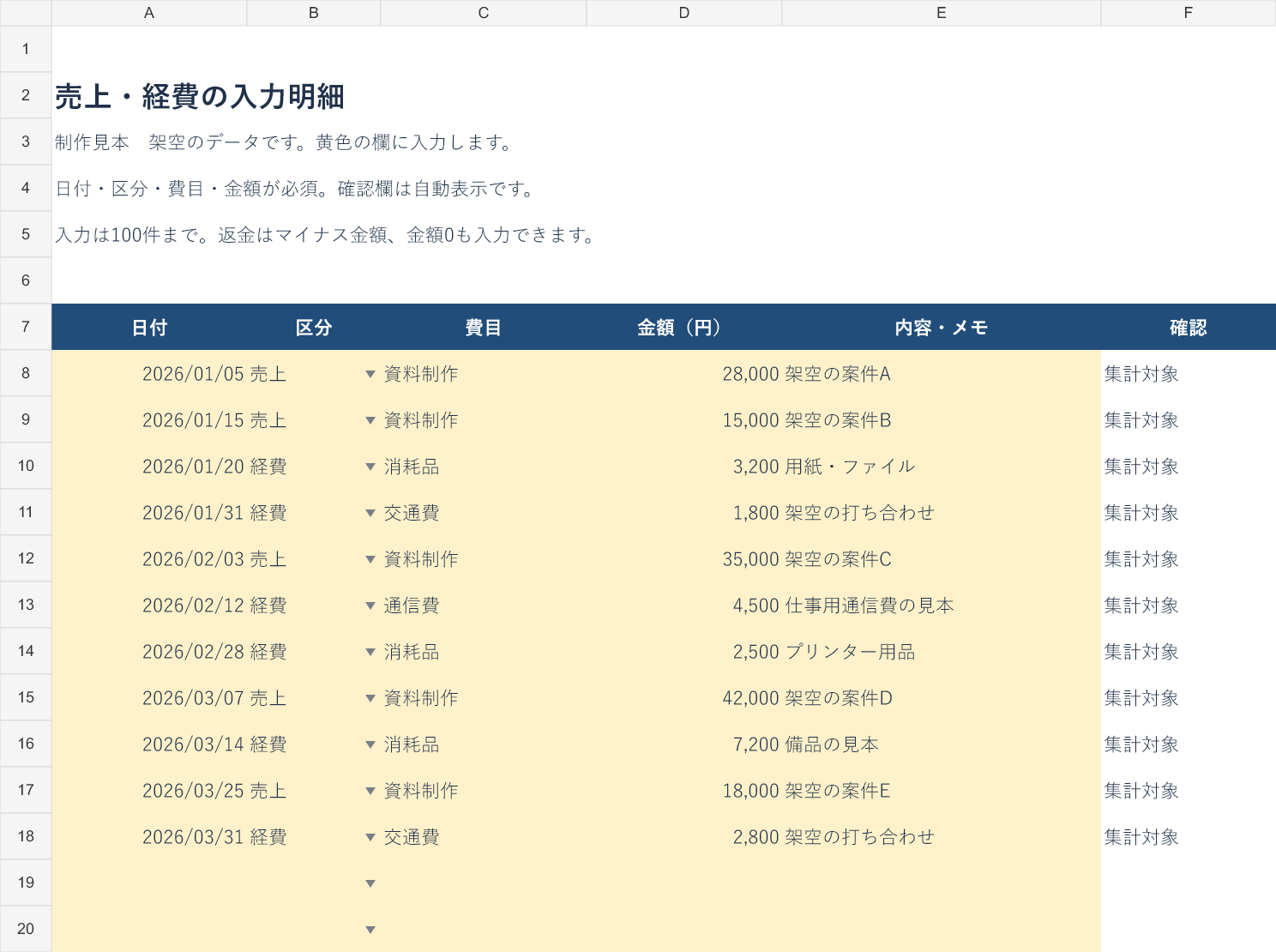Open the 区分 dropdown in the 2026/02/03 row
This screenshot has height=952, width=1276.
[x=370, y=559]
